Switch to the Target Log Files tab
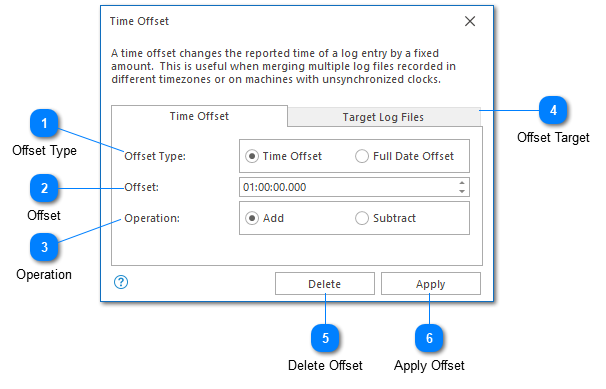The height and width of the screenshot is (389, 606). coord(383,117)
